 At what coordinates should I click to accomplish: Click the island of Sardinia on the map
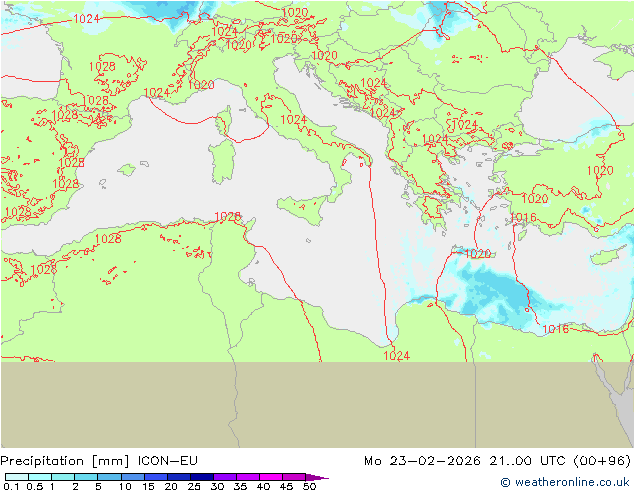click(x=222, y=161)
